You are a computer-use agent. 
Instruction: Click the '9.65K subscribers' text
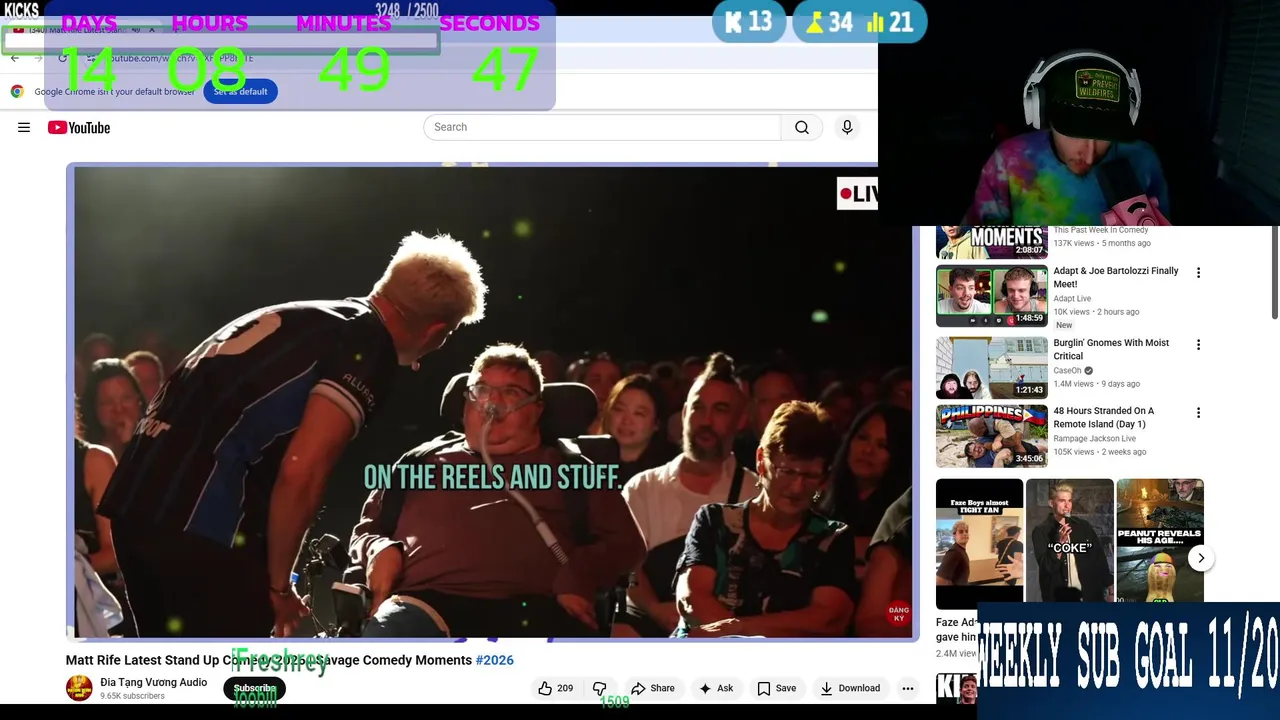click(x=132, y=696)
